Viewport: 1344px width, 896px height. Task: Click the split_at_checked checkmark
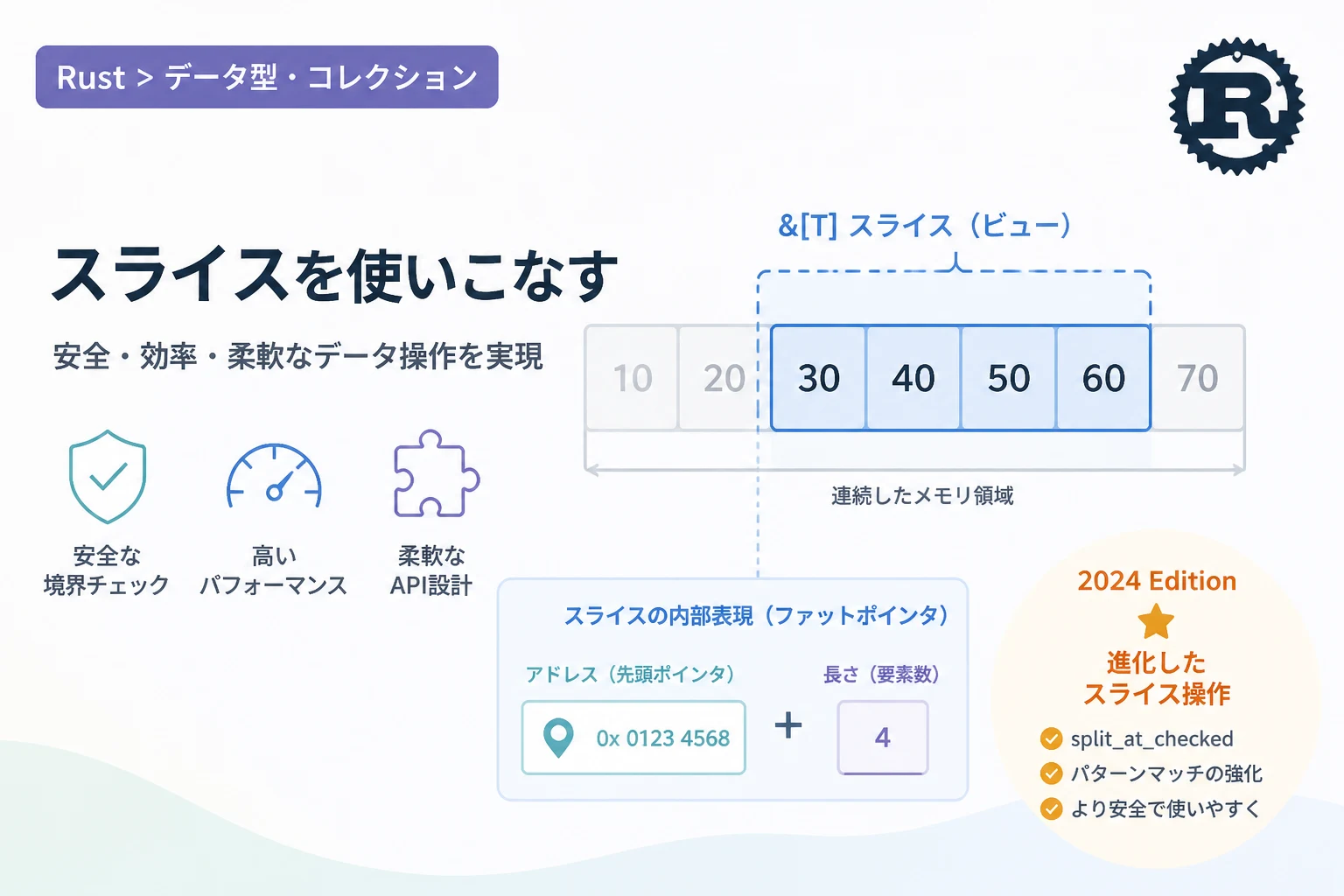[1051, 739]
